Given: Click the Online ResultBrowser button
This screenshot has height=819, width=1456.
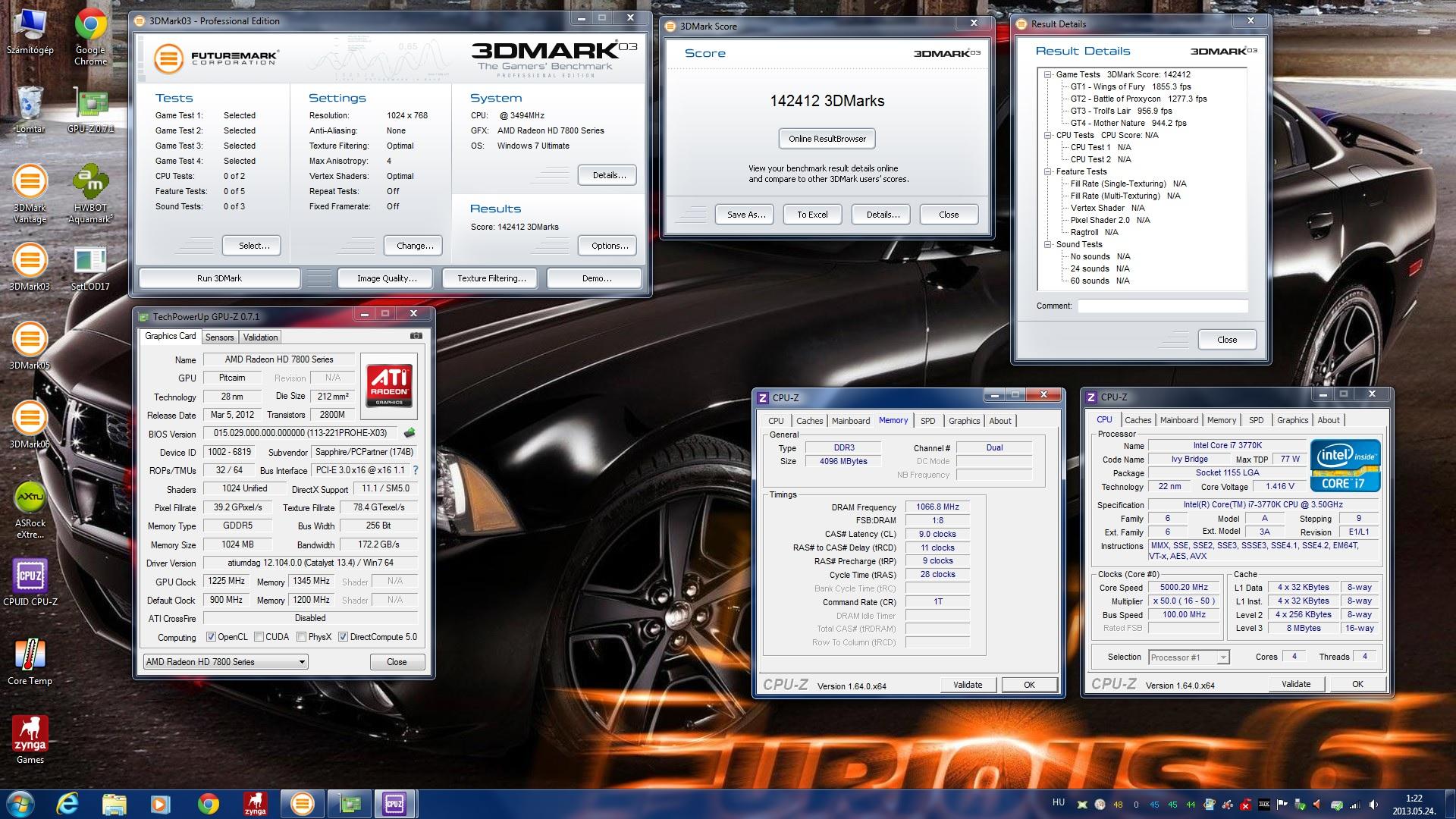Looking at the screenshot, I should (x=827, y=139).
